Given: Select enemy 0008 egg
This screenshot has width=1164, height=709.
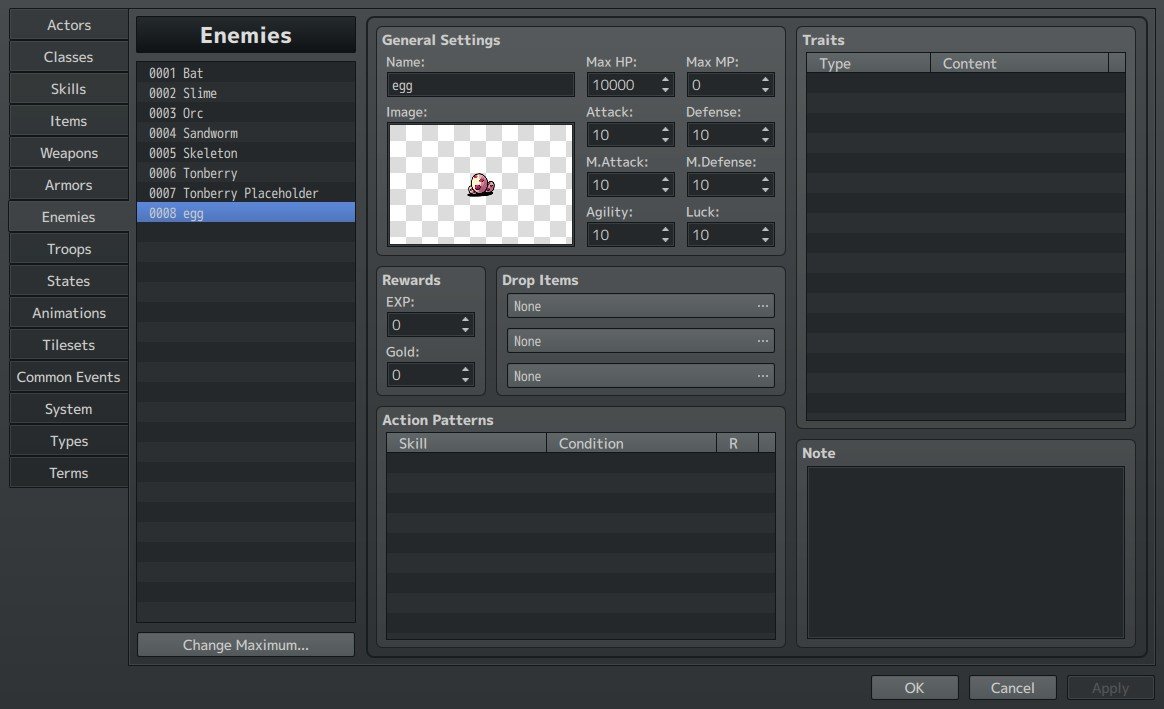Looking at the screenshot, I should (246, 213).
